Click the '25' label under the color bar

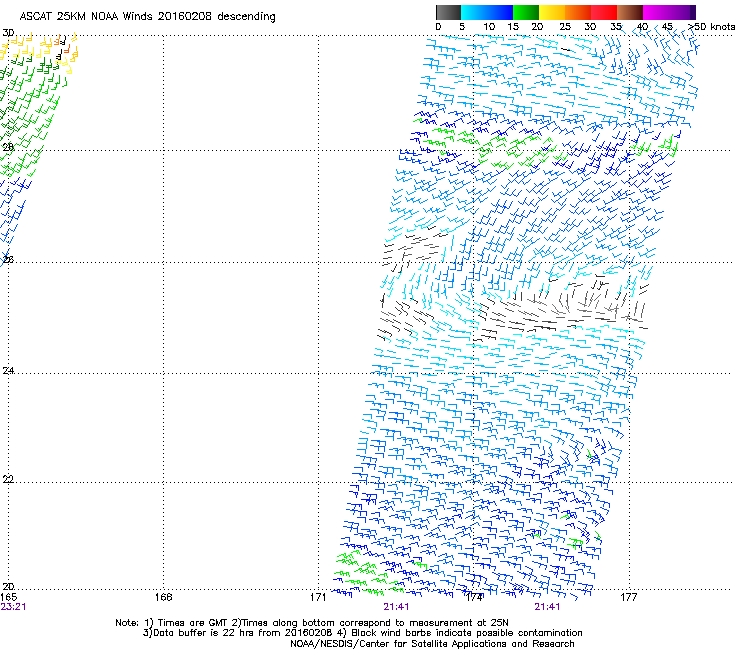(565, 27)
